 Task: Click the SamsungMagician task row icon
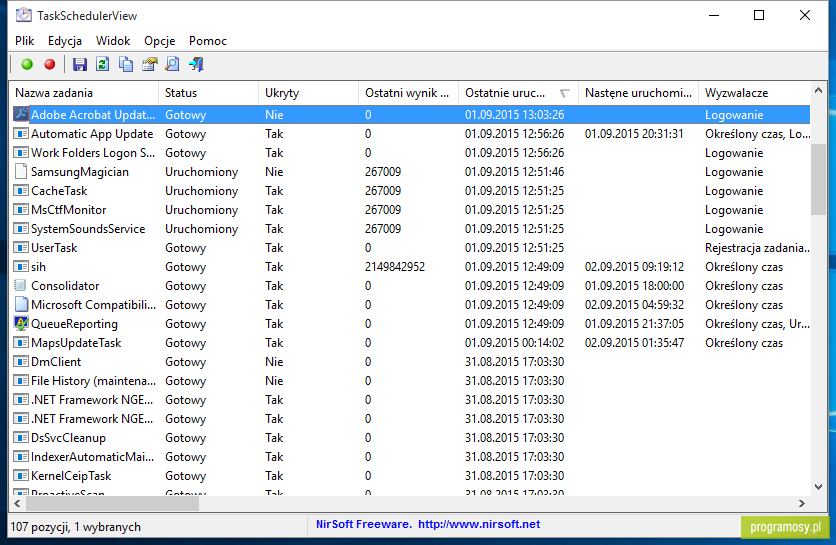tap(21, 171)
